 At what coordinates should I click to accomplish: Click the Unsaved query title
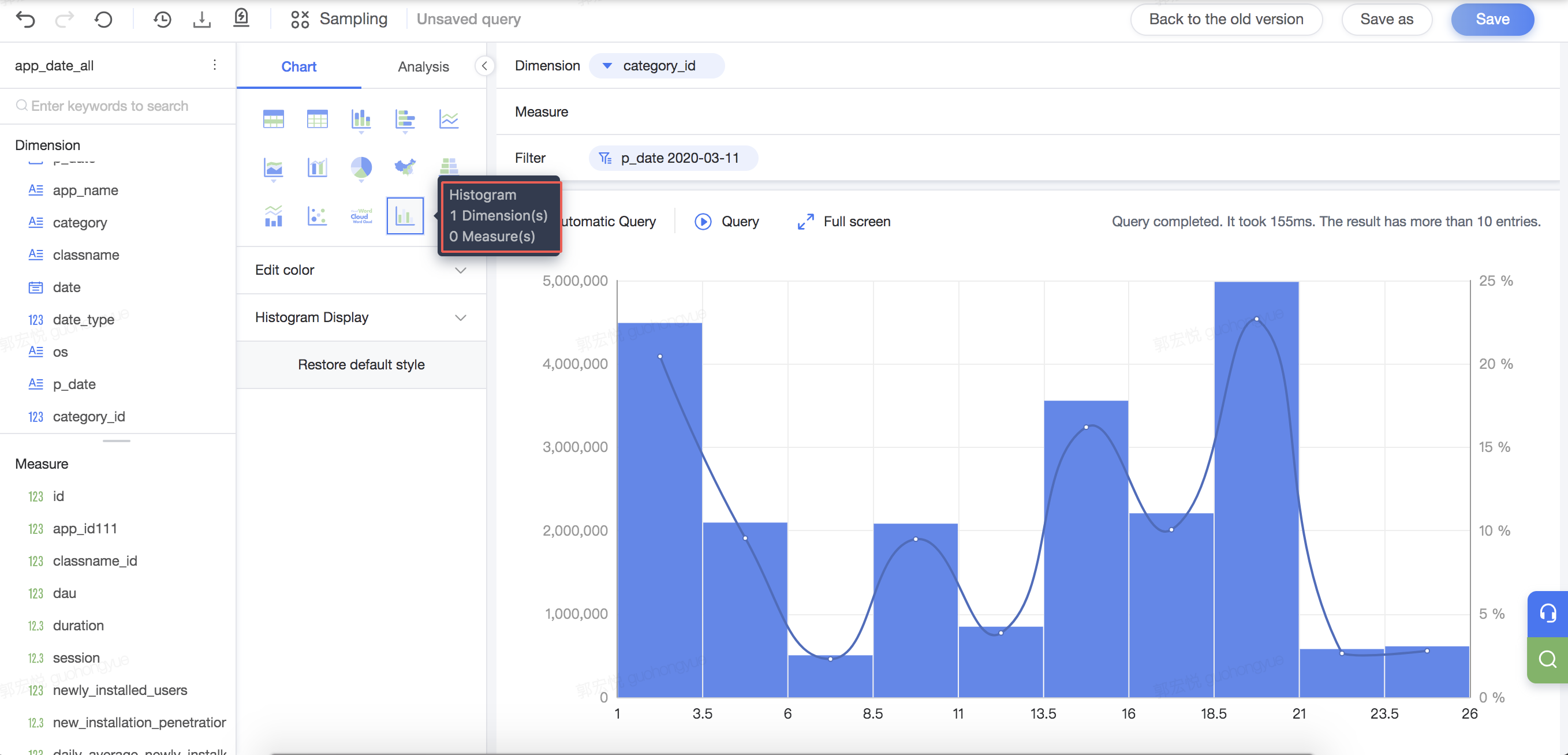pos(468,20)
